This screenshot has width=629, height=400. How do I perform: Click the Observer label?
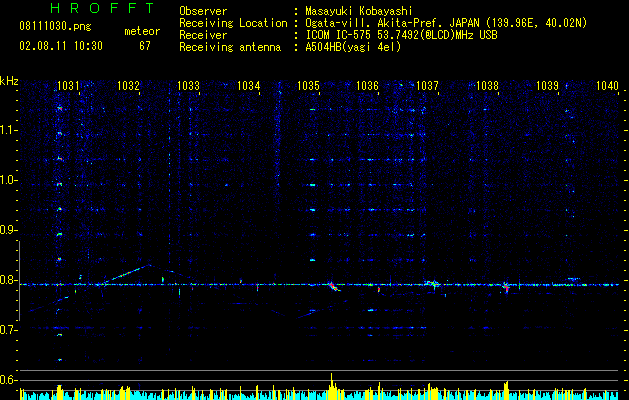pyautogui.click(x=203, y=11)
